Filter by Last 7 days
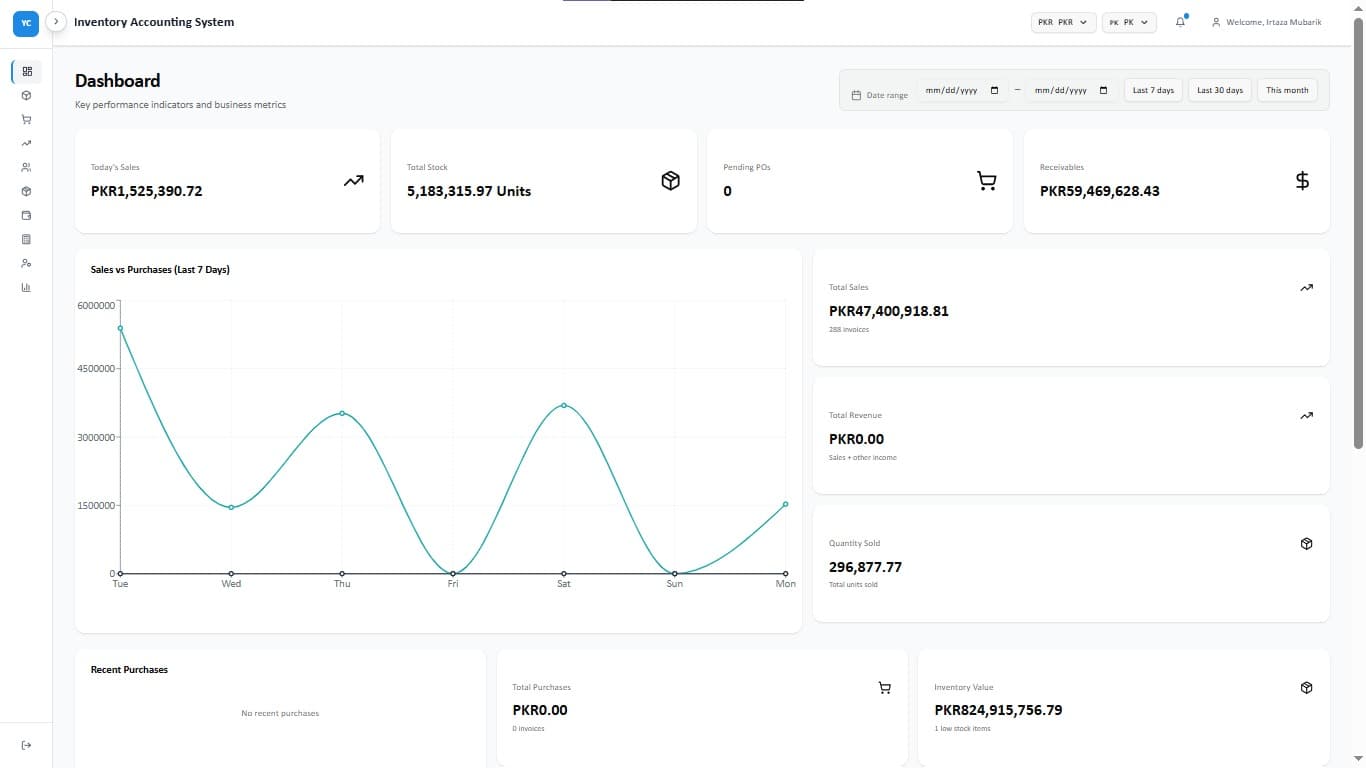Image resolution: width=1366 pixels, height=768 pixels. (1153, 90)
